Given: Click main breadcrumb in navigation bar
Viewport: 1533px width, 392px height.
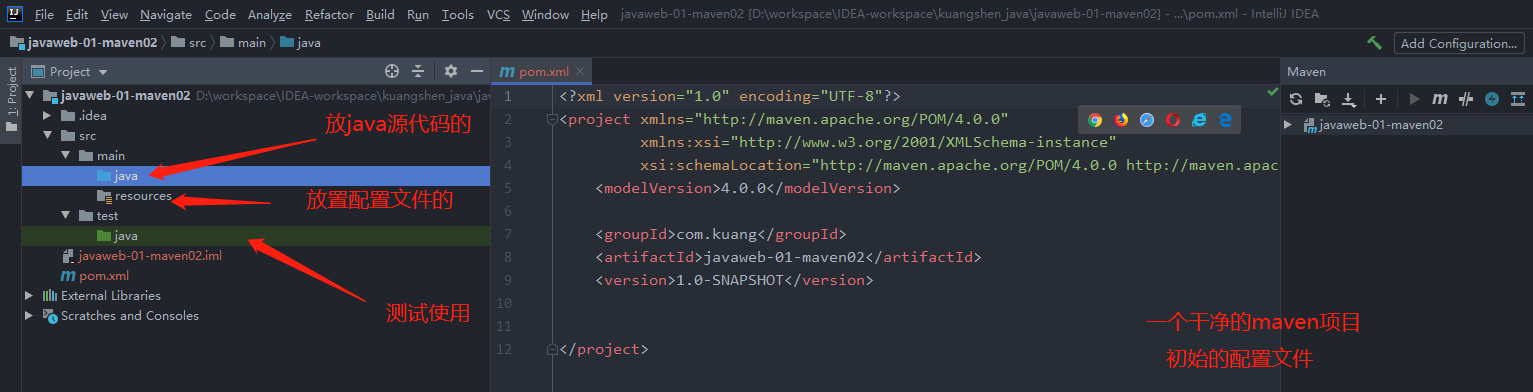Looking at the screenshot, I should click(244, 43).
